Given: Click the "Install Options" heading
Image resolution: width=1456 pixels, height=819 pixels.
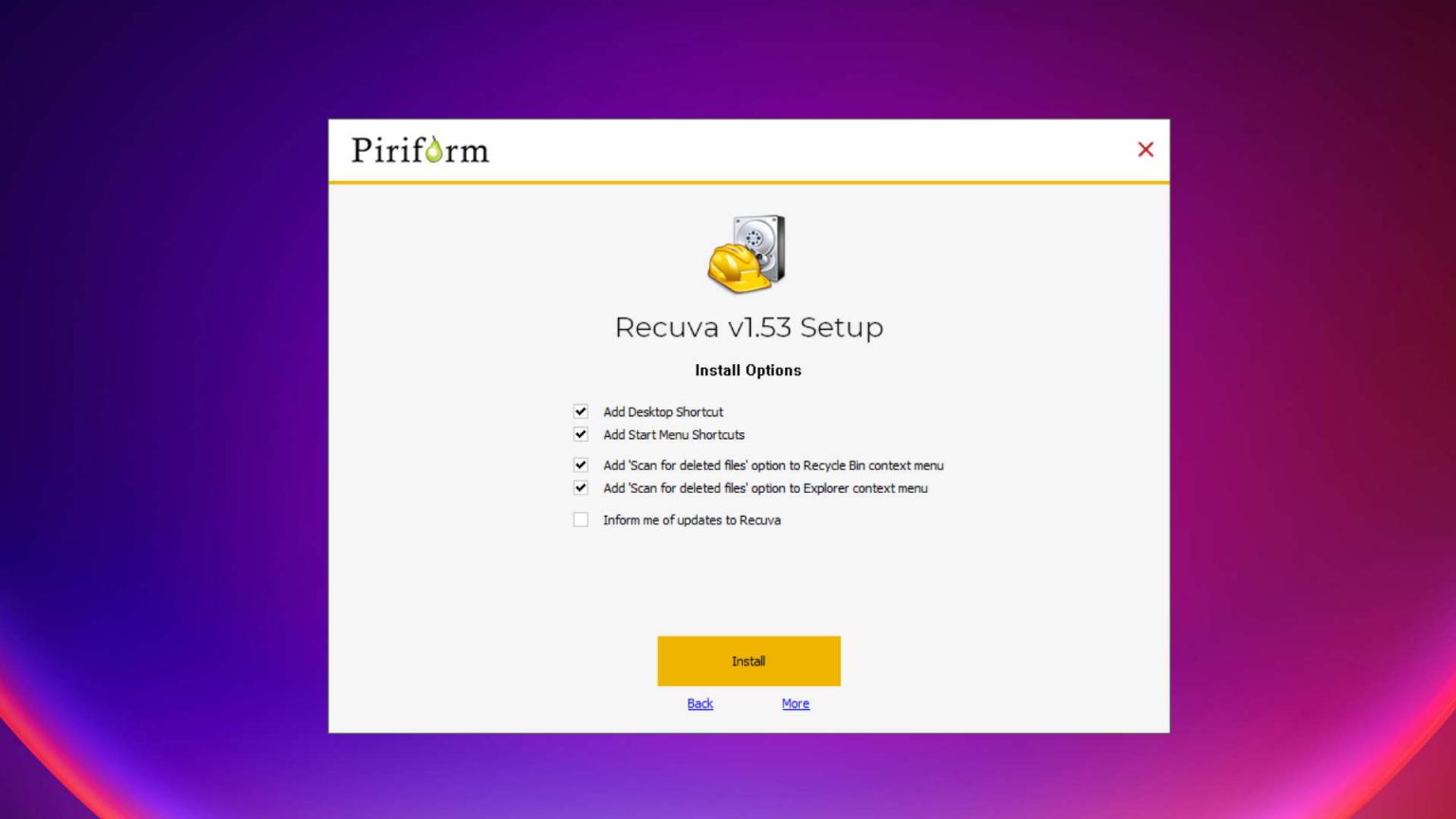Looking at the screenshot, I should tap(748, 371).
